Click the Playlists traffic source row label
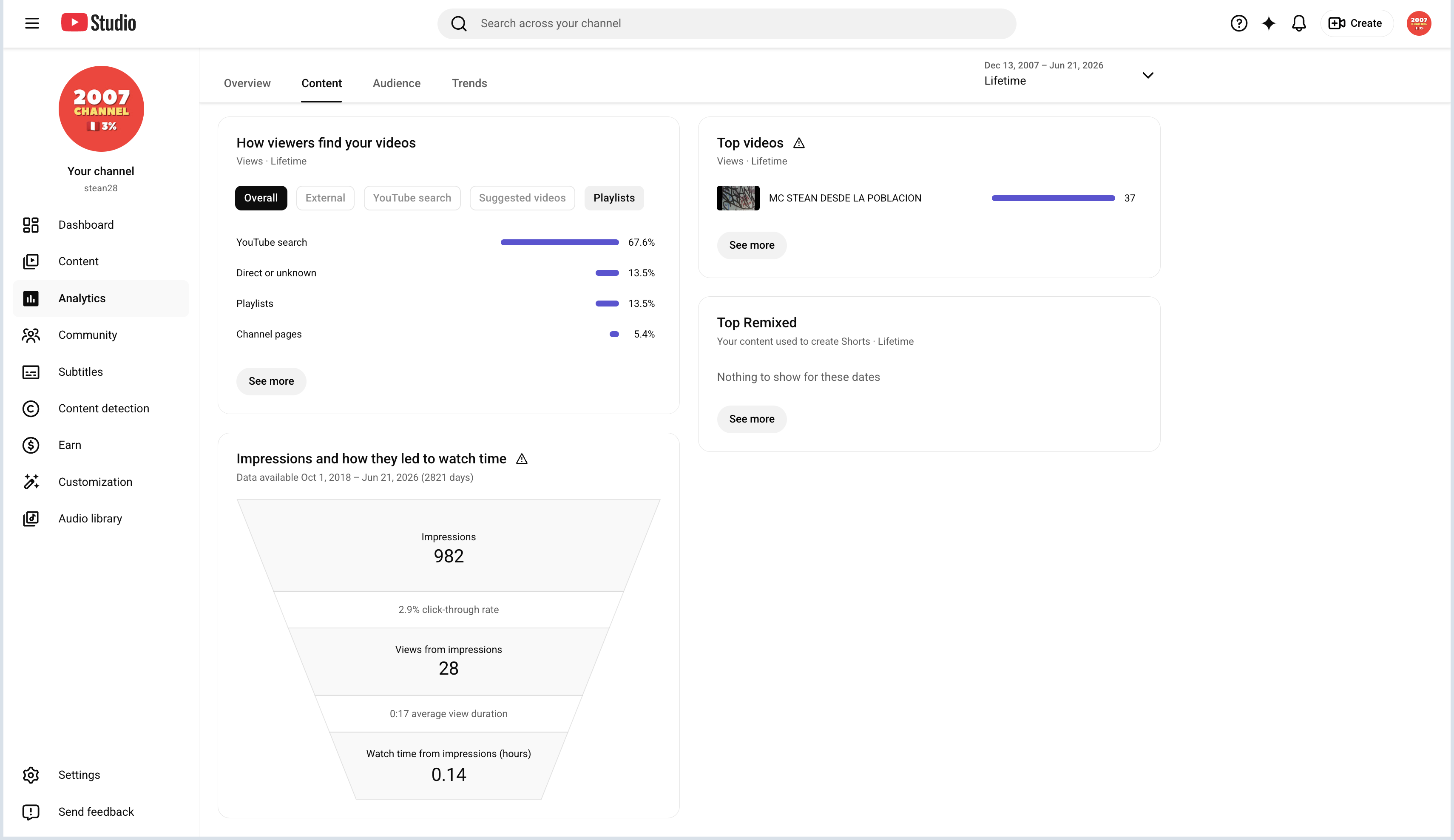This screenshot has width=1454, height=840. pos(254,304)
